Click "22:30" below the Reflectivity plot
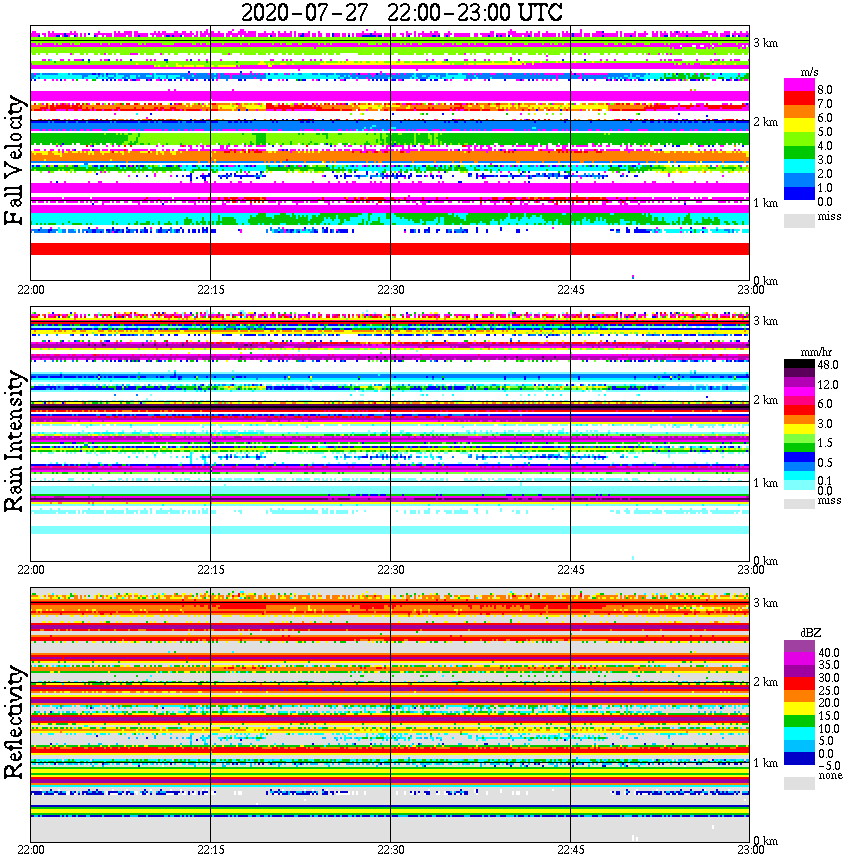 tap(391, 850)
